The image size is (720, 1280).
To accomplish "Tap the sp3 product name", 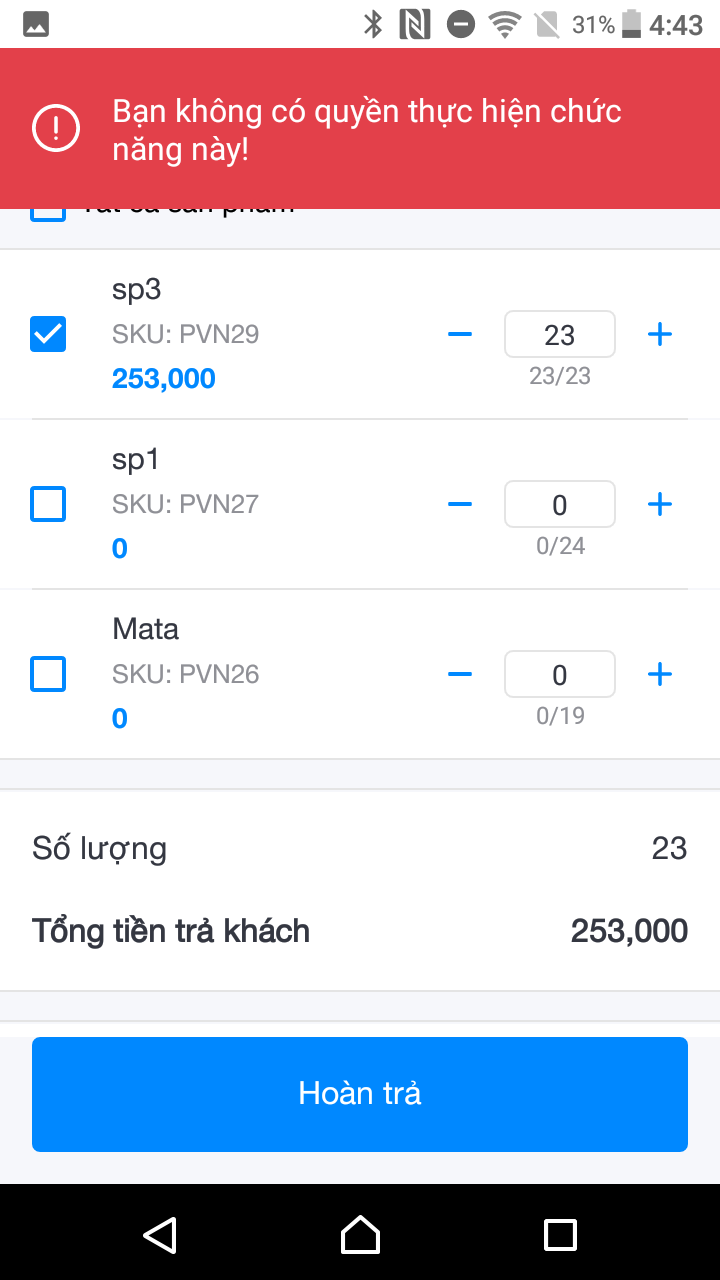I will point(137,289).
